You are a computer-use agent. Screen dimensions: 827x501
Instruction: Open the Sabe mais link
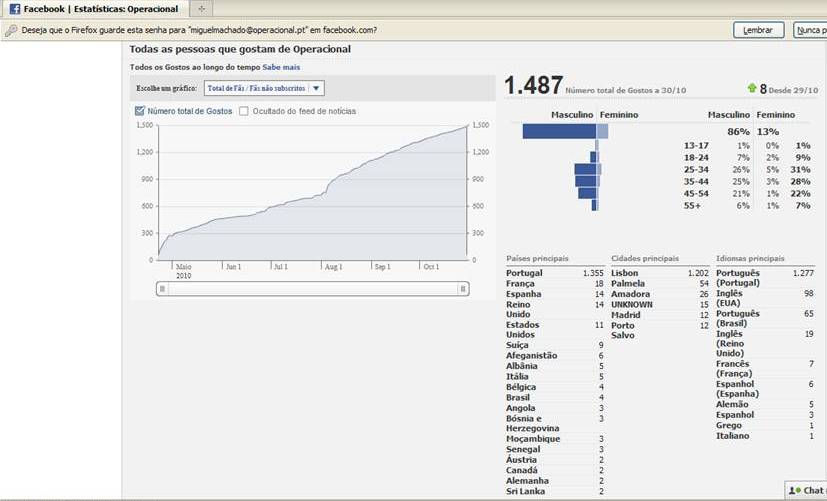tap(281, 67)
